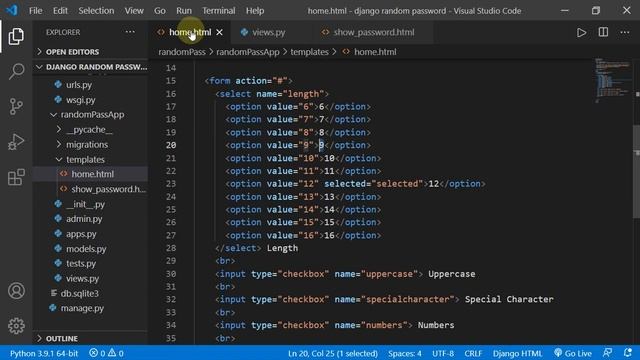Click the Run file play icon
Viewport: 640px width, 360px height.
pyautogui.click(x=581, y=32)
